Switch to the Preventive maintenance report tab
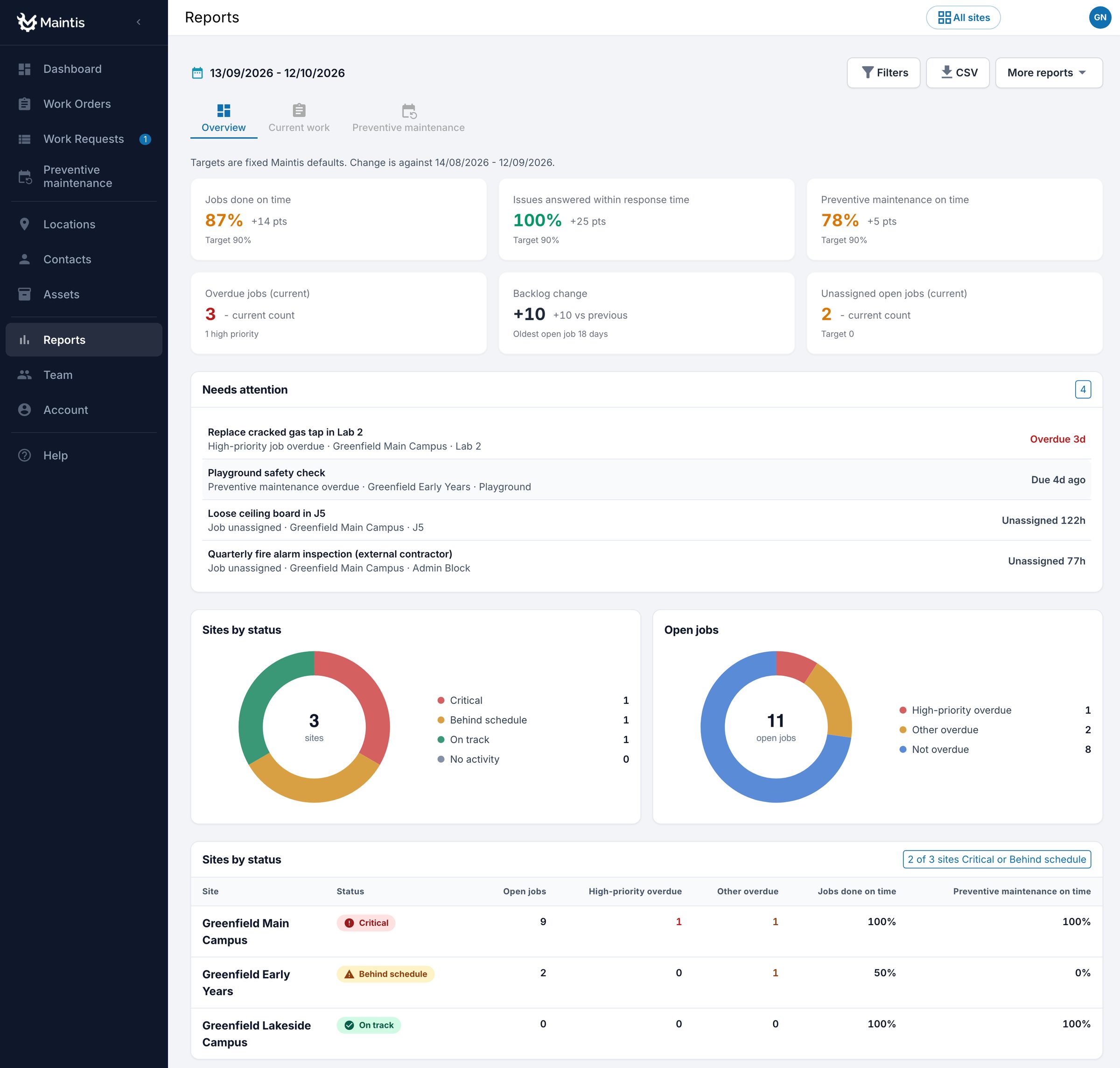1120x1068 pixels. click(x=408, y=119)
